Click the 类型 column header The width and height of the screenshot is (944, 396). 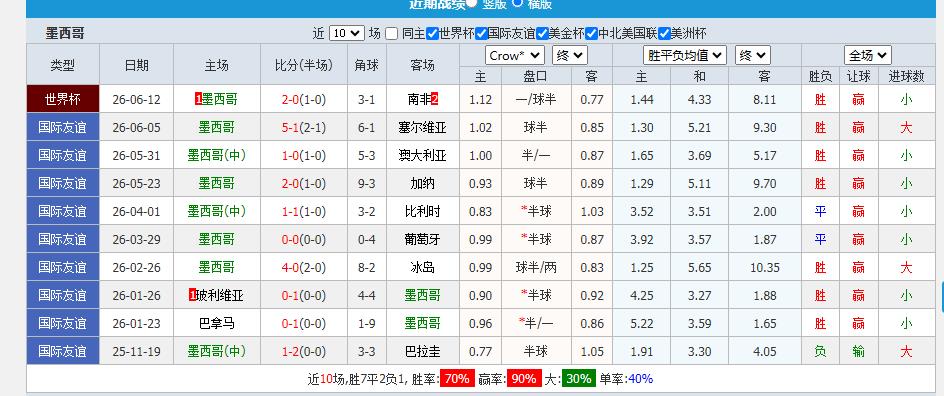tap(63, 65)
